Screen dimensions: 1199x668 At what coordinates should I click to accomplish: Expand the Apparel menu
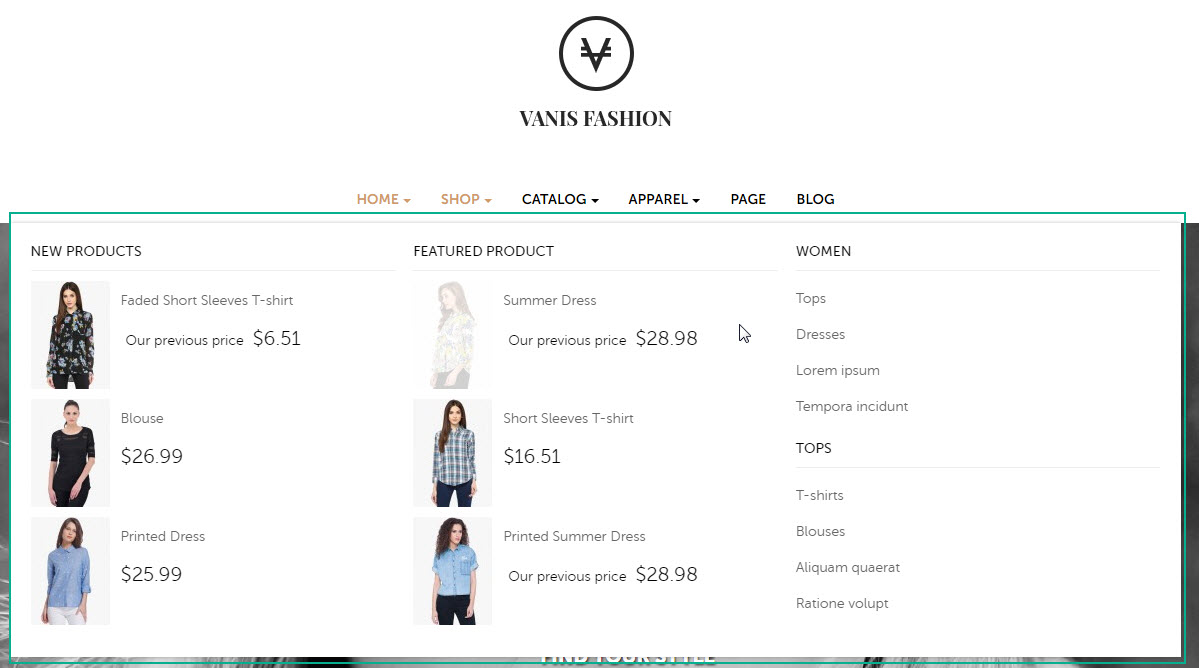(664, 199)
